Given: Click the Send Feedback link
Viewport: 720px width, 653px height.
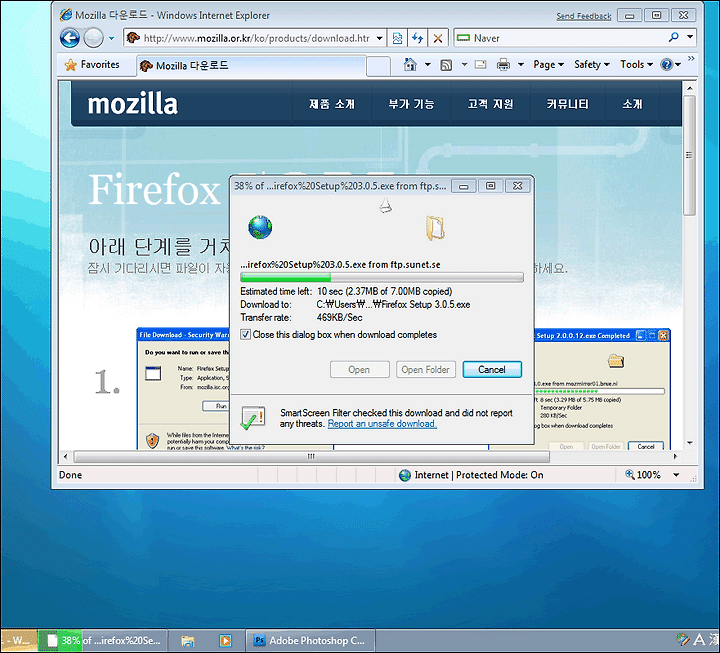Looking at the screenshot, I should 584,16.
